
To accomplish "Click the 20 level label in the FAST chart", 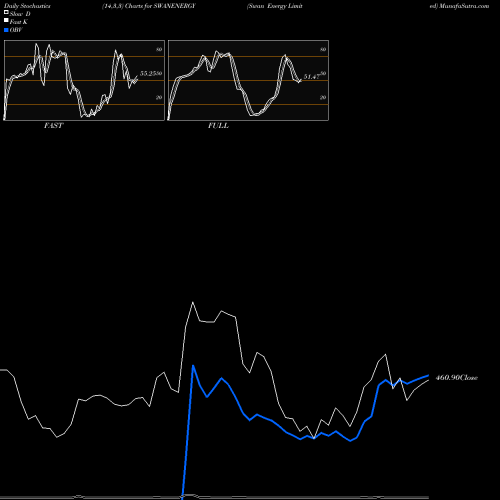I will coord(159,97).
